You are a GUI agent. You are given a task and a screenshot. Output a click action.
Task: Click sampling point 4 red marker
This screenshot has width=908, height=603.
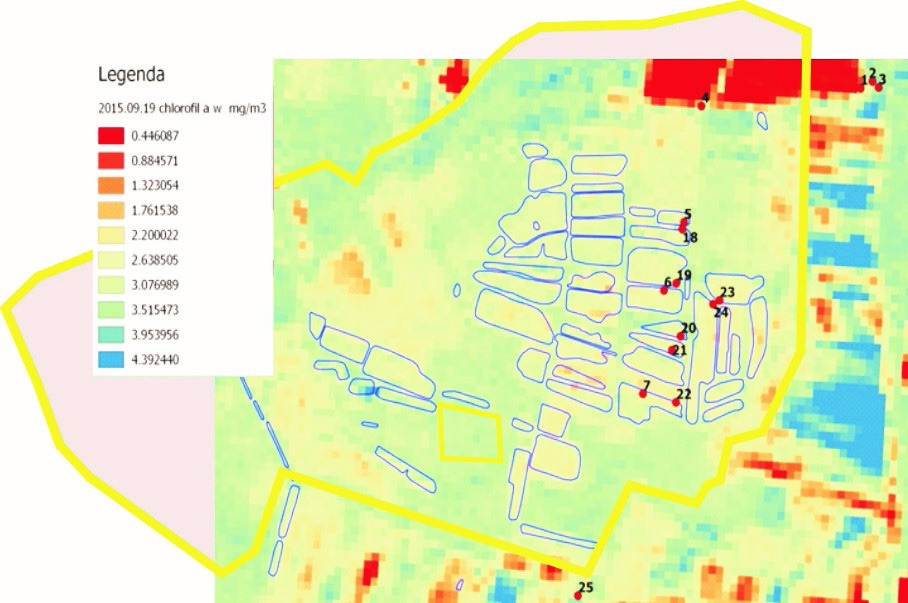point(701,106)
